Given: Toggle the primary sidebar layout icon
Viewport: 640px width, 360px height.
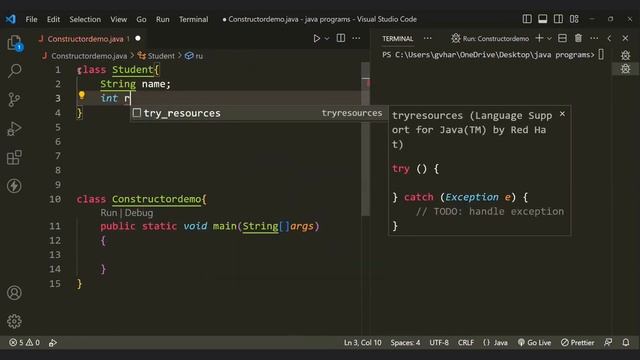Looking at the screenshot, I should tap(527, 19).
